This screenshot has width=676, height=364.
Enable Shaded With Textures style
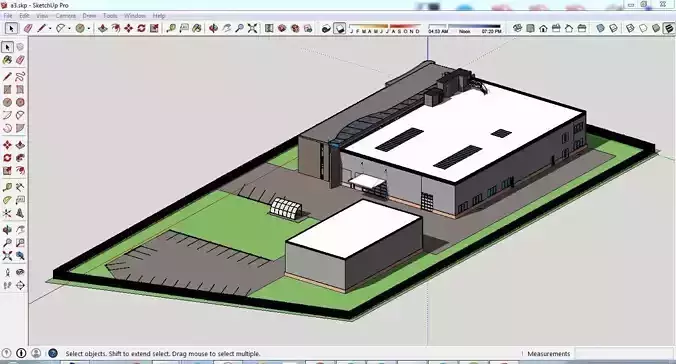(x=669, y=28)
